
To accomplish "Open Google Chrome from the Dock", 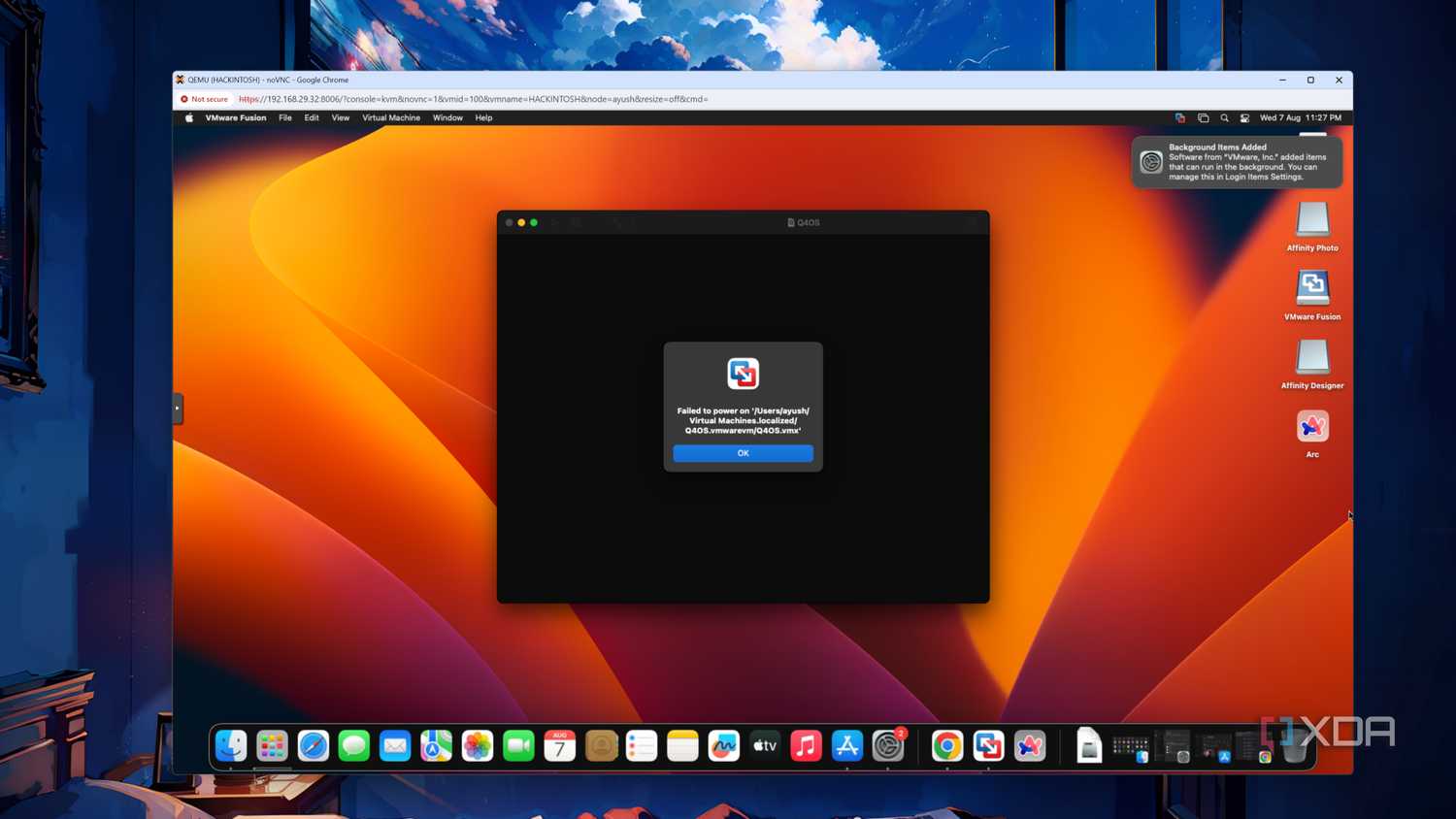I will [947, 745].
